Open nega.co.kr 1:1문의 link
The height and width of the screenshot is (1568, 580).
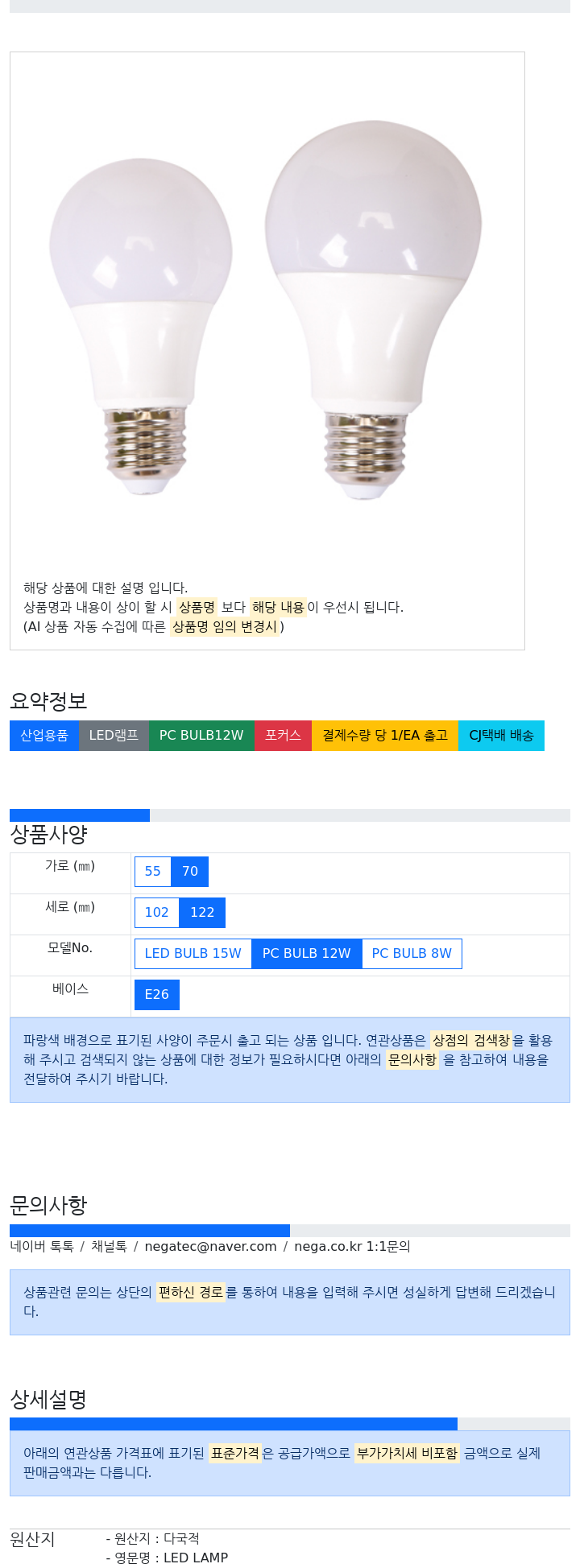click(352, 1247)
